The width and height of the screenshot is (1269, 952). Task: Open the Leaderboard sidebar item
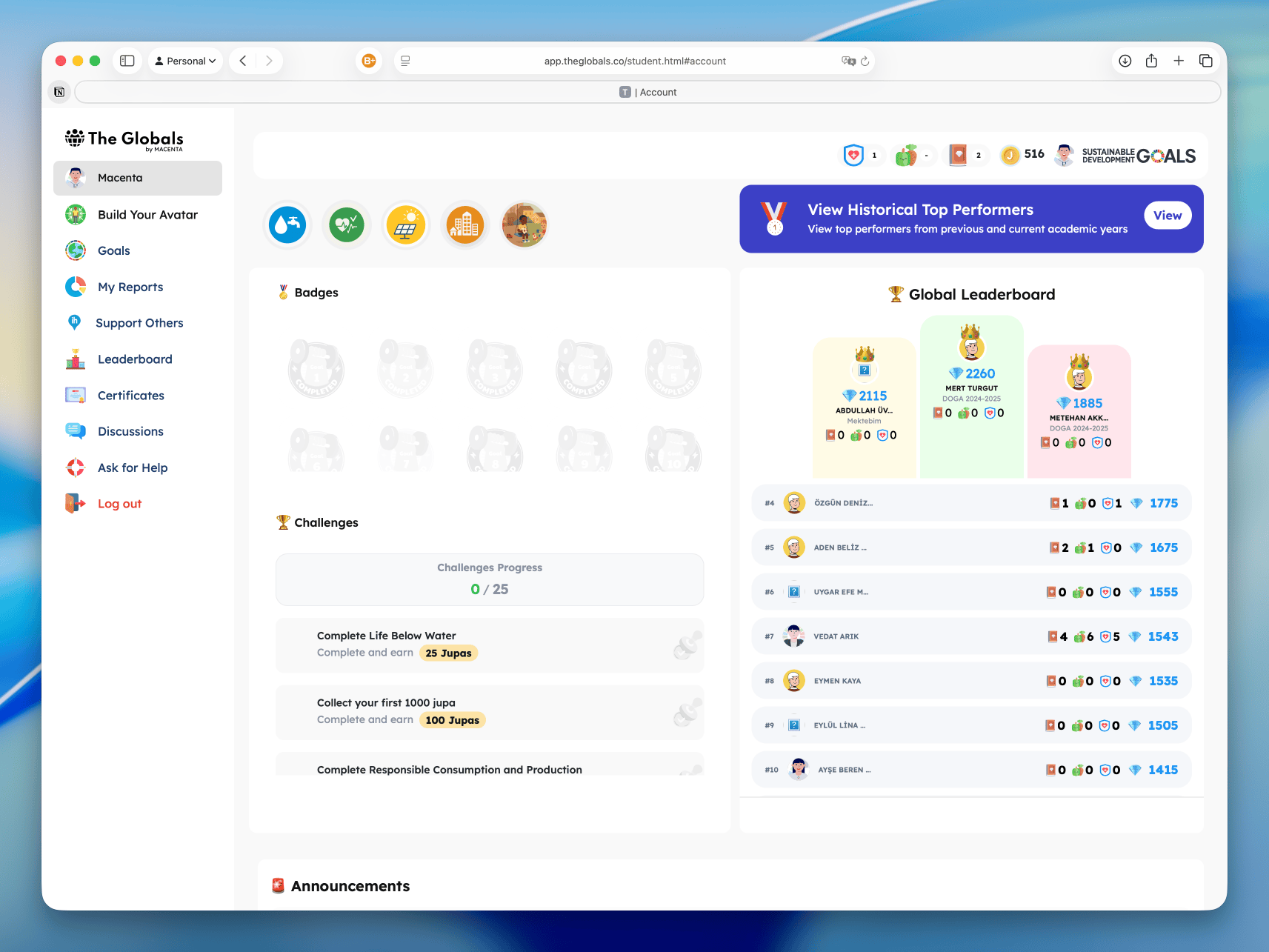(x=135, y=359)
